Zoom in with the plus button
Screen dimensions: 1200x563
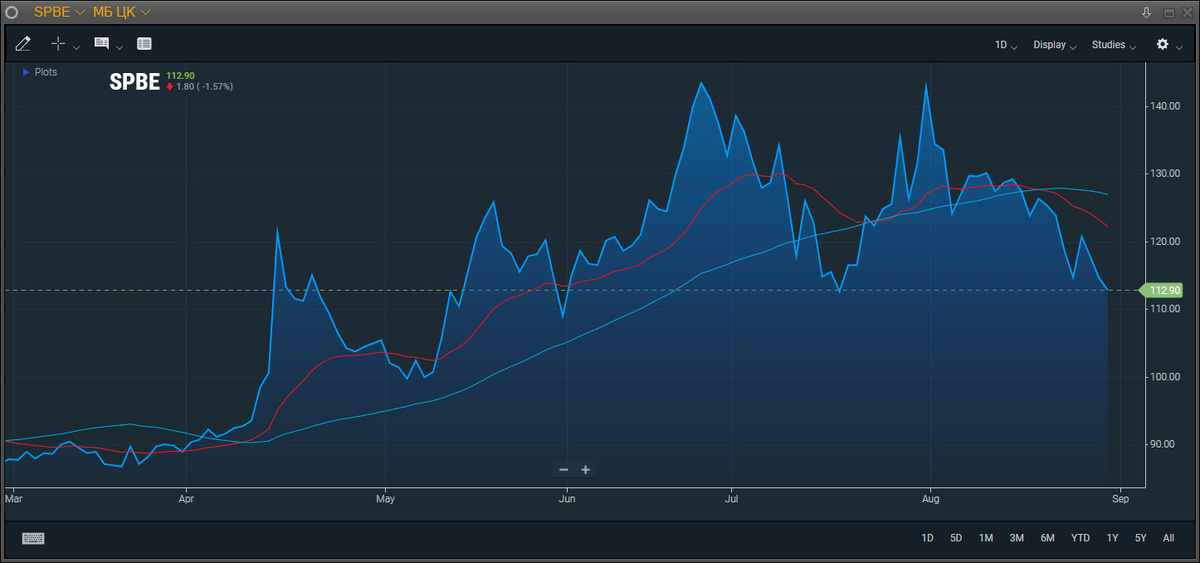tap(586, 469)
